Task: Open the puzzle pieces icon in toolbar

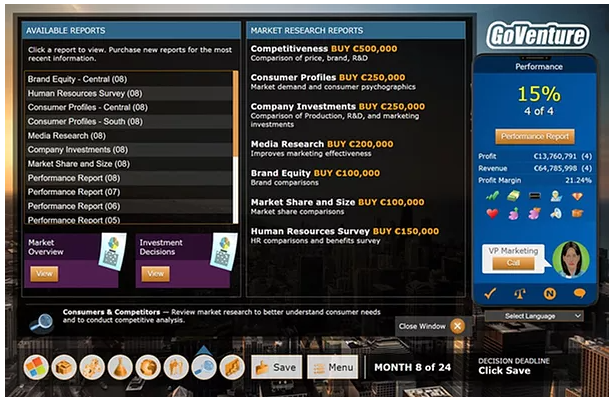Action: pyautogui.click(x=92, y=367)
